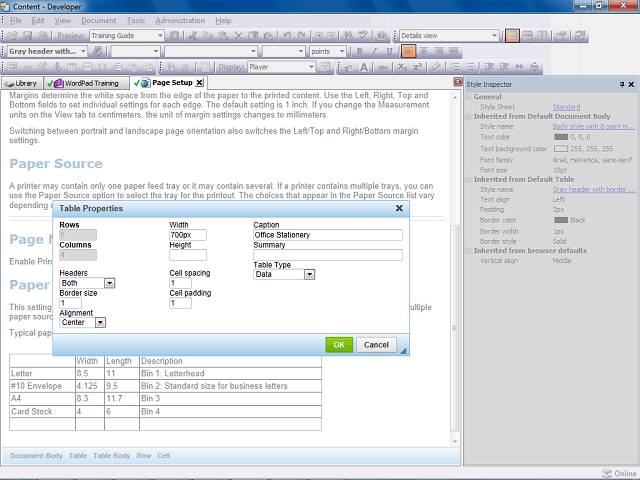Image resolution: width=640 pixels, height=480 pixels.
Task: Toggle center text alignment
Action: click(x=424, y=51)
